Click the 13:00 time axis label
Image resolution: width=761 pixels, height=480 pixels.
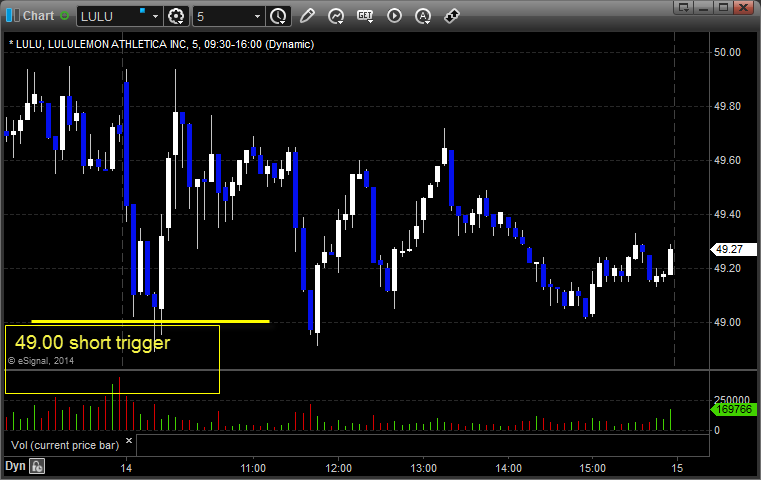click(423, 468)
